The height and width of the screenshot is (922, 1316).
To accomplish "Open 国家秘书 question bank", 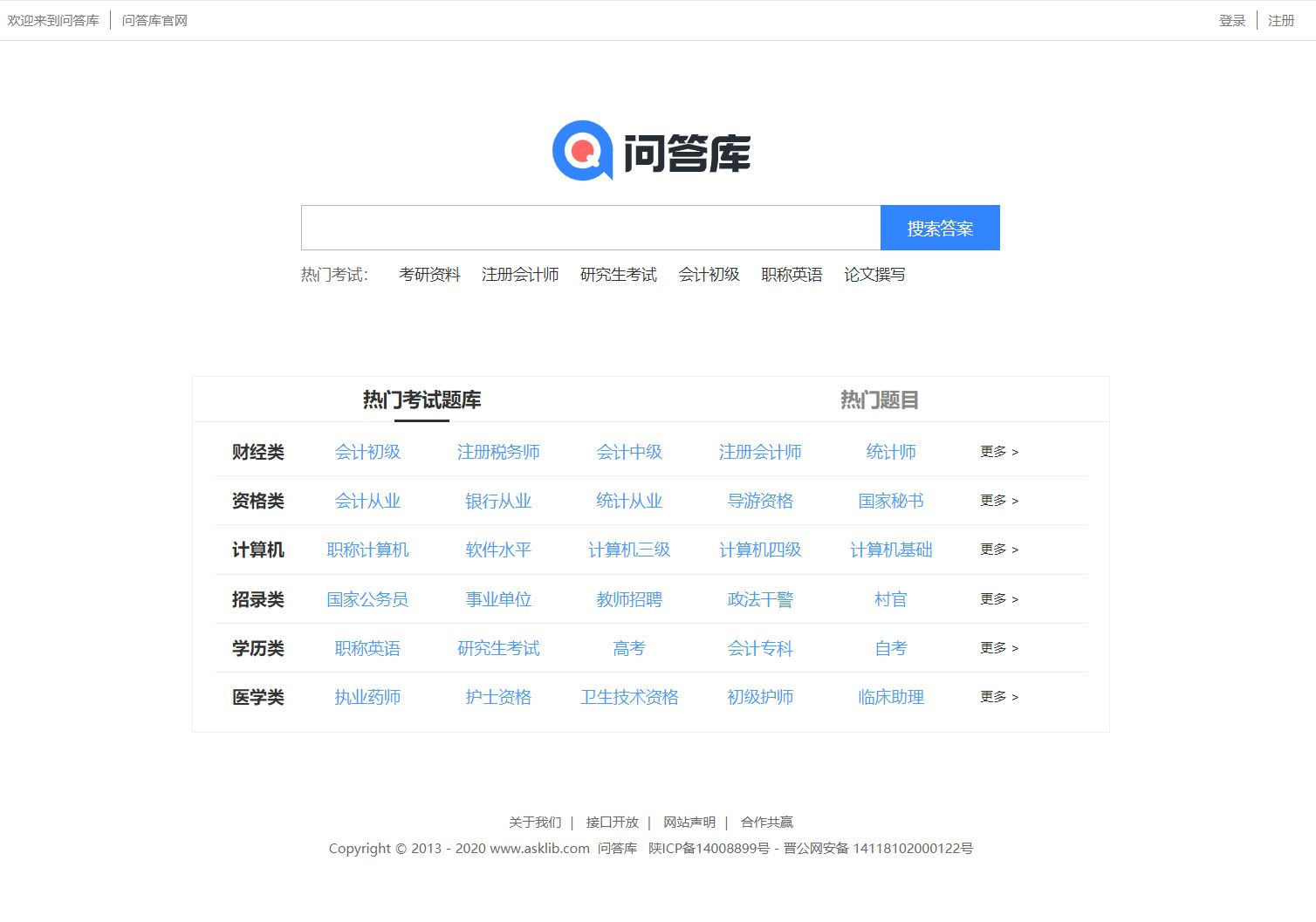I will (891, 501).
